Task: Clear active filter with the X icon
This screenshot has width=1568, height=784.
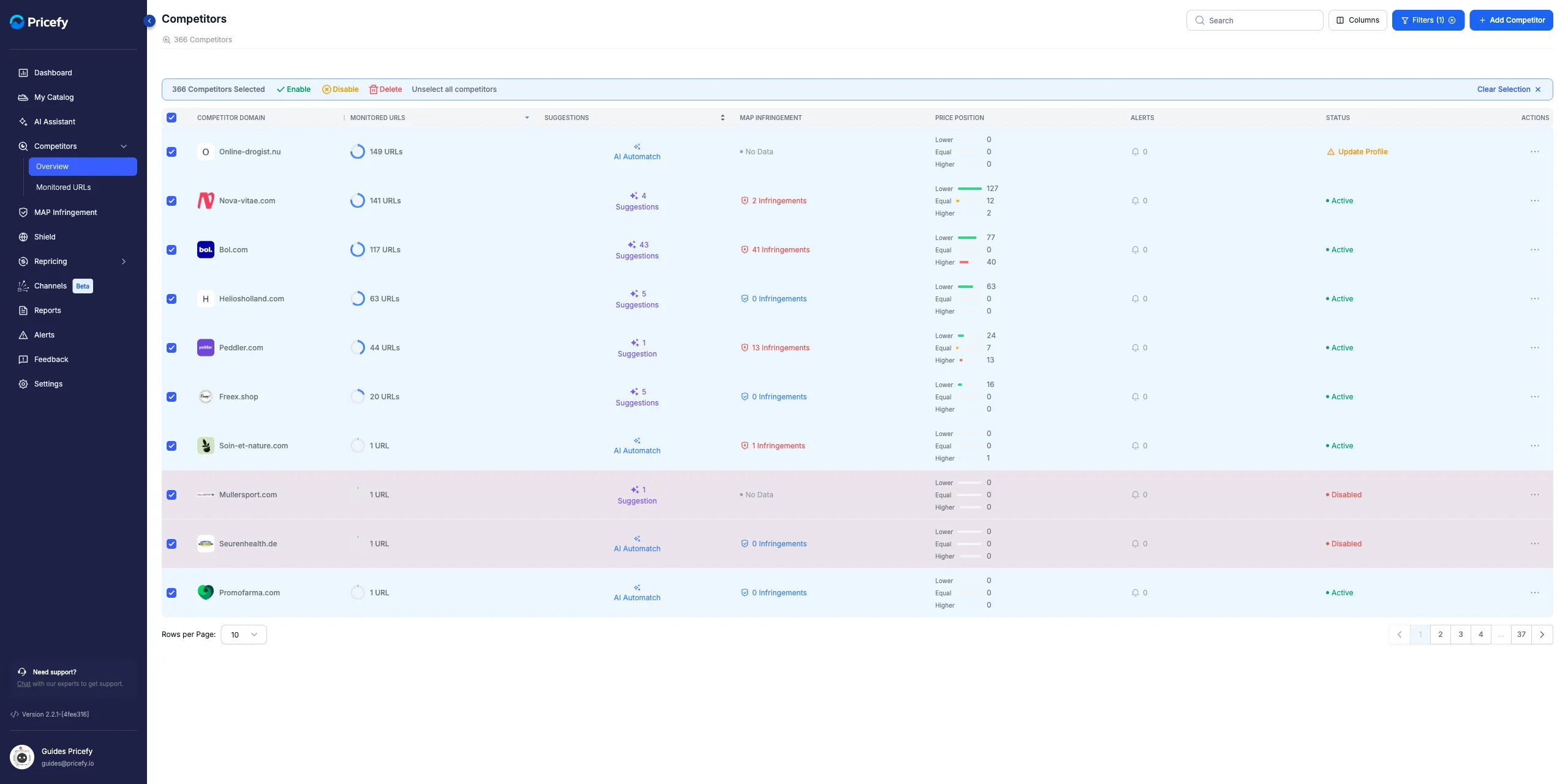Action: coord(1452,20)
